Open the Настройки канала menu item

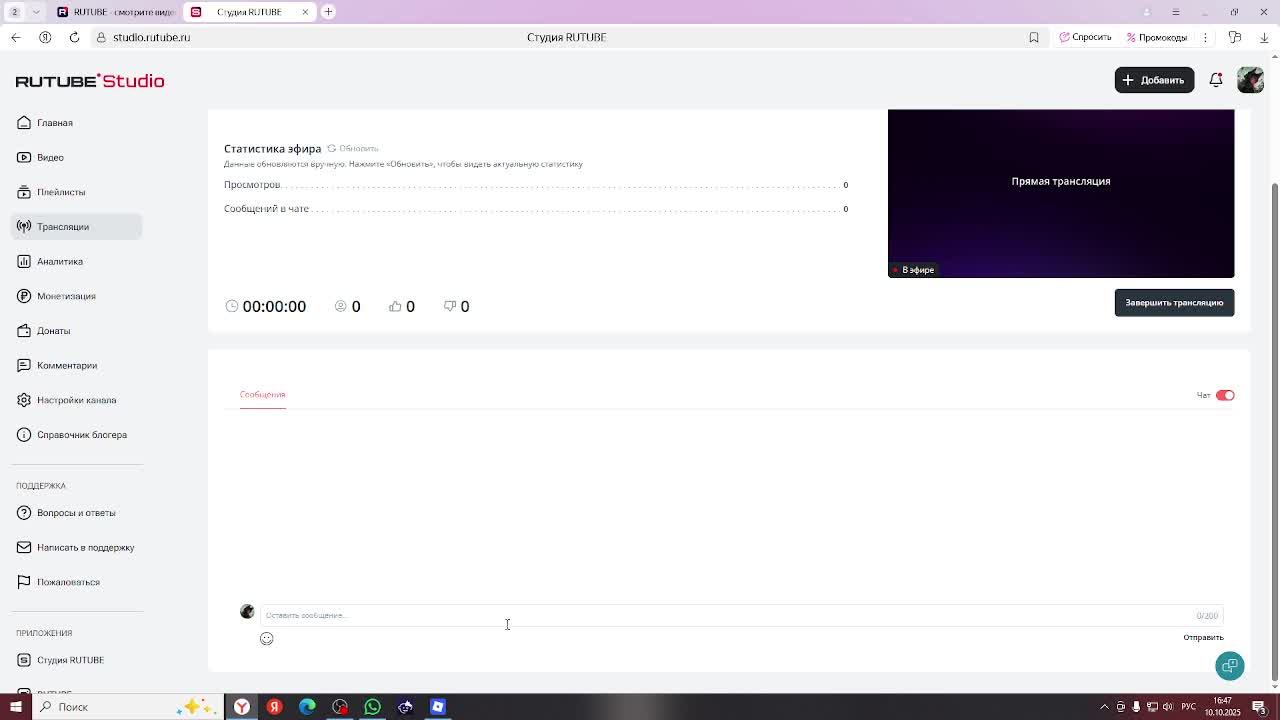(77, 400)
